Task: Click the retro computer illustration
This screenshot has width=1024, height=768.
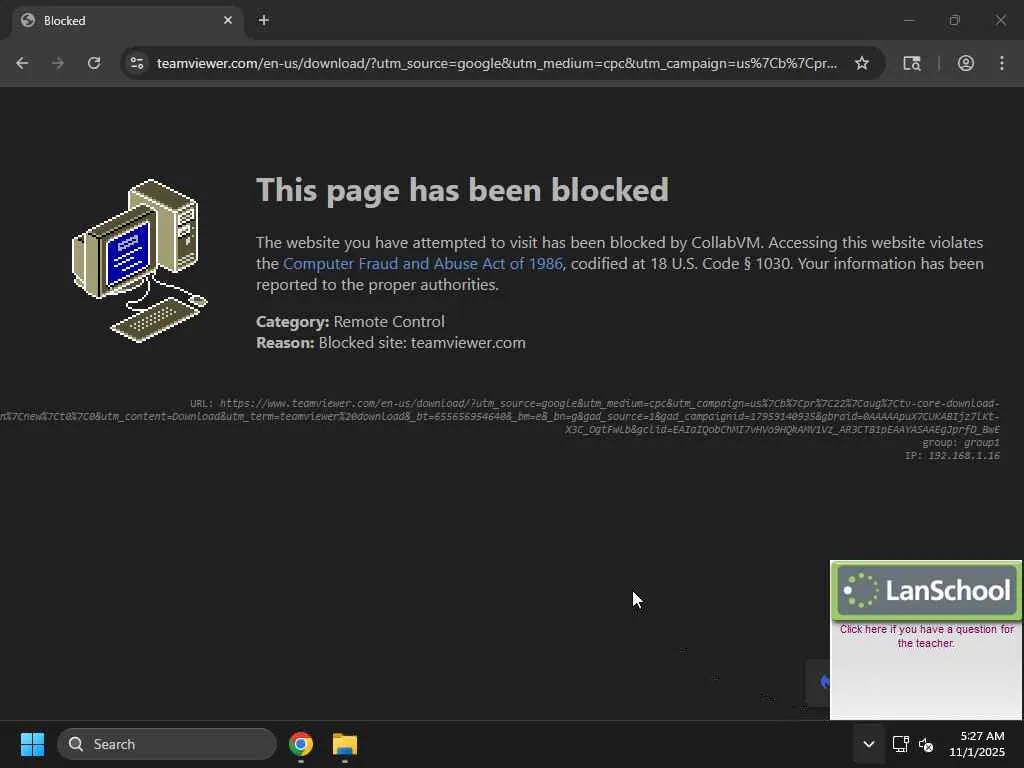Action: click(140, 261)
